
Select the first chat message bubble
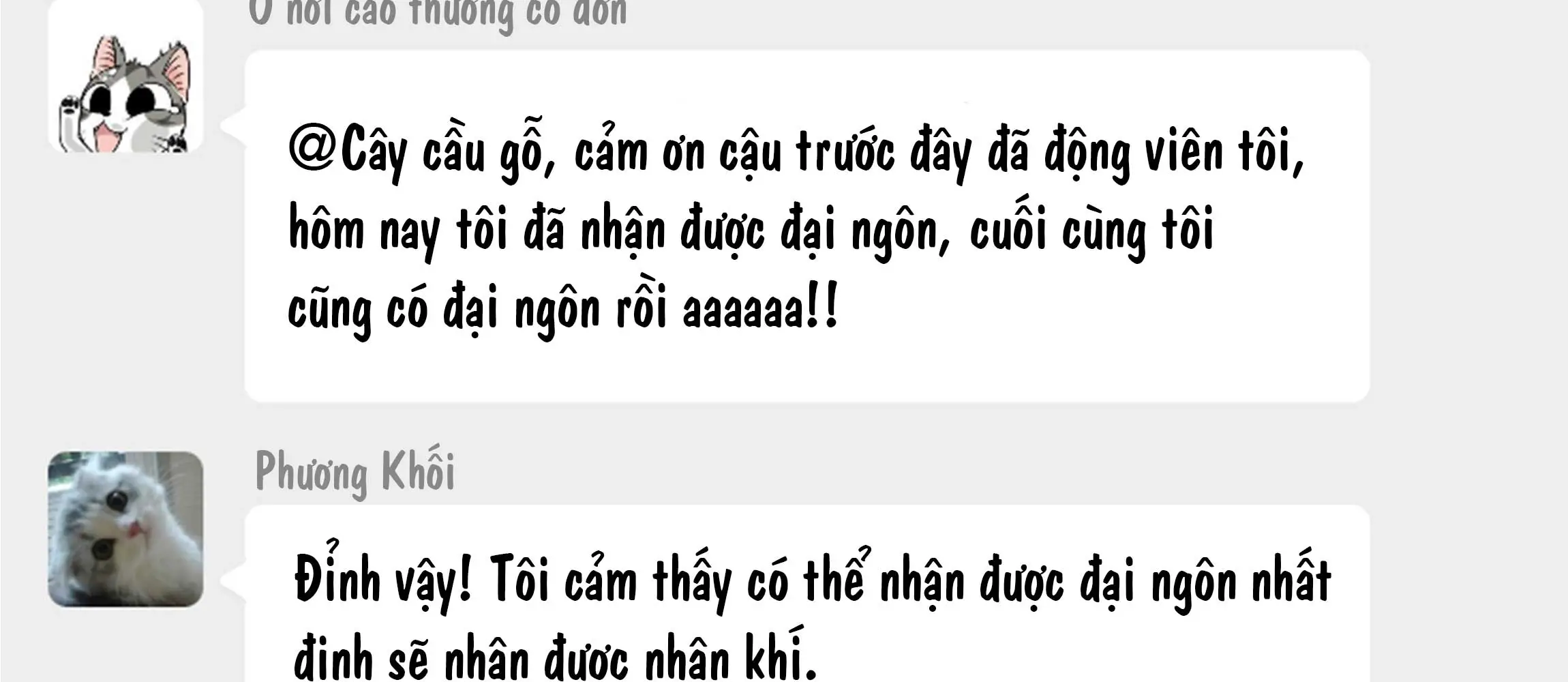[x=807, y=226]
